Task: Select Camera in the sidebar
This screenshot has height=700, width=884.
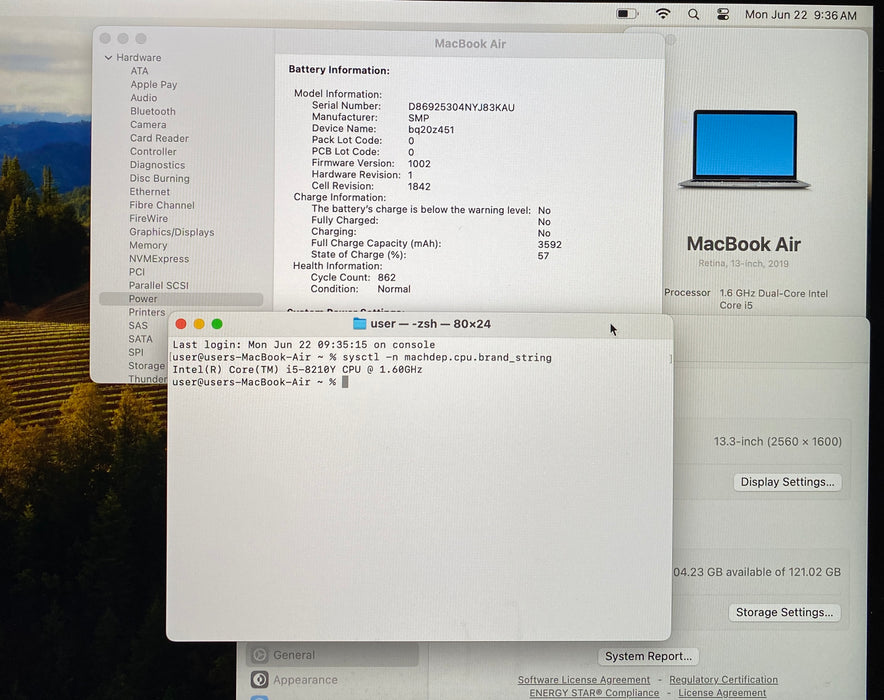Action: [x=148, y=125]
